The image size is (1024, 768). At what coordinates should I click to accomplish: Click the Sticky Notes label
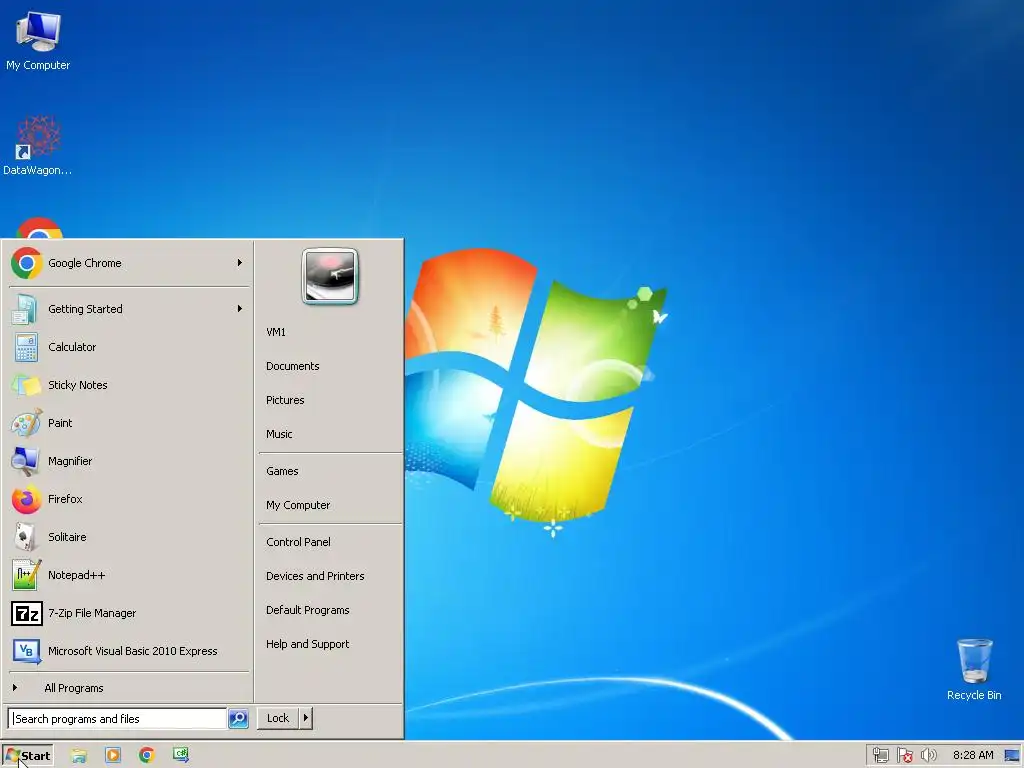click(78, 385)
